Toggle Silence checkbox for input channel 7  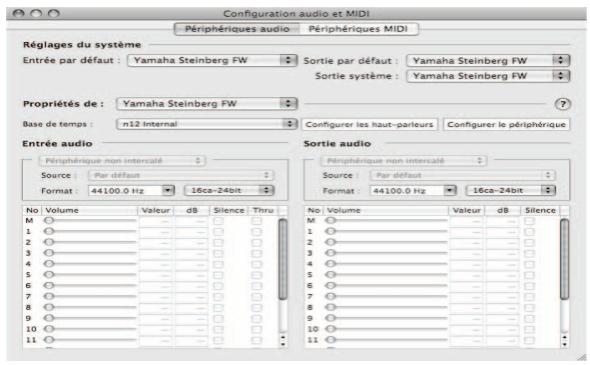(218, 297)
